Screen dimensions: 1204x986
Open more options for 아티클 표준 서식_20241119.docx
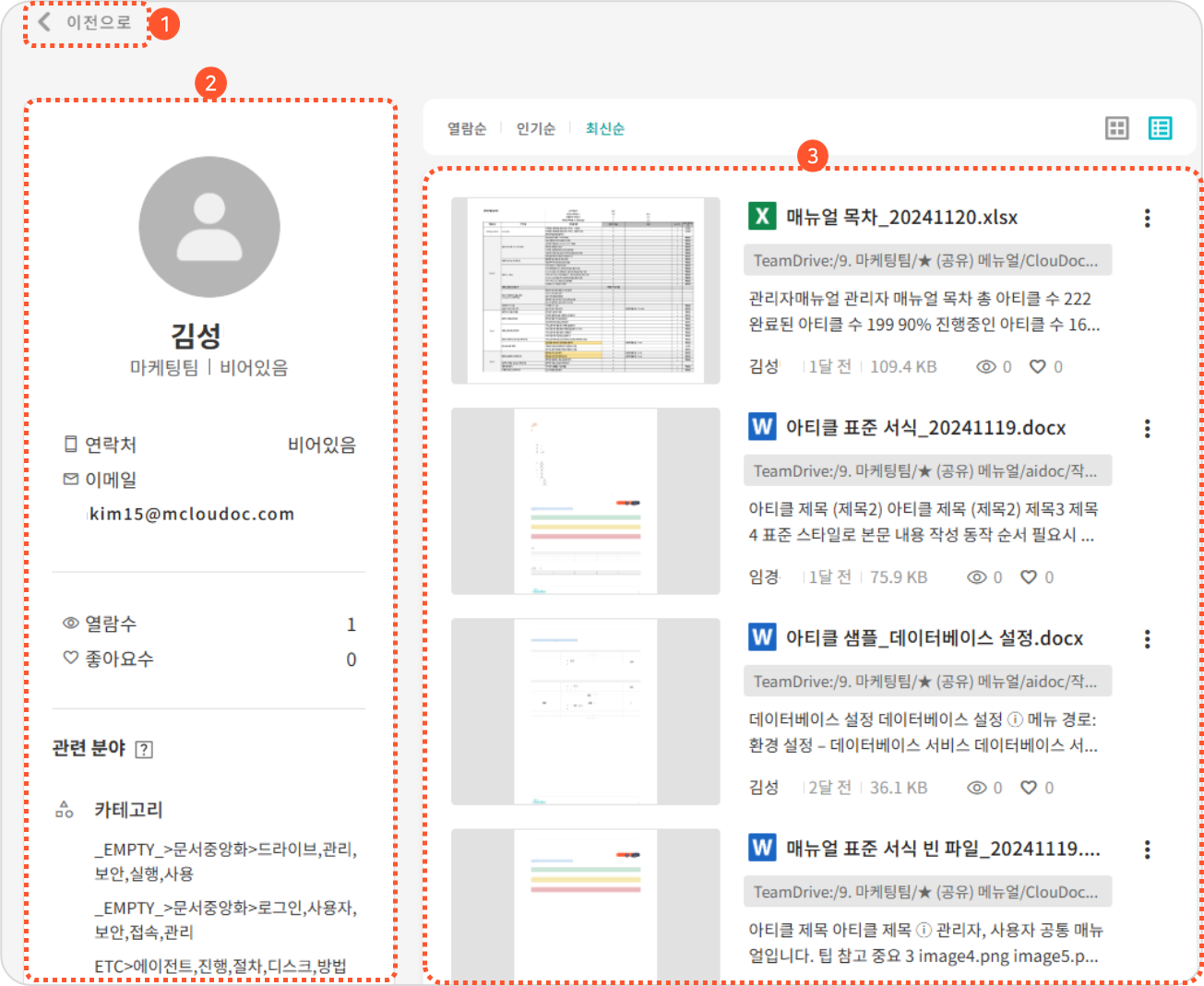point(1147,428)
